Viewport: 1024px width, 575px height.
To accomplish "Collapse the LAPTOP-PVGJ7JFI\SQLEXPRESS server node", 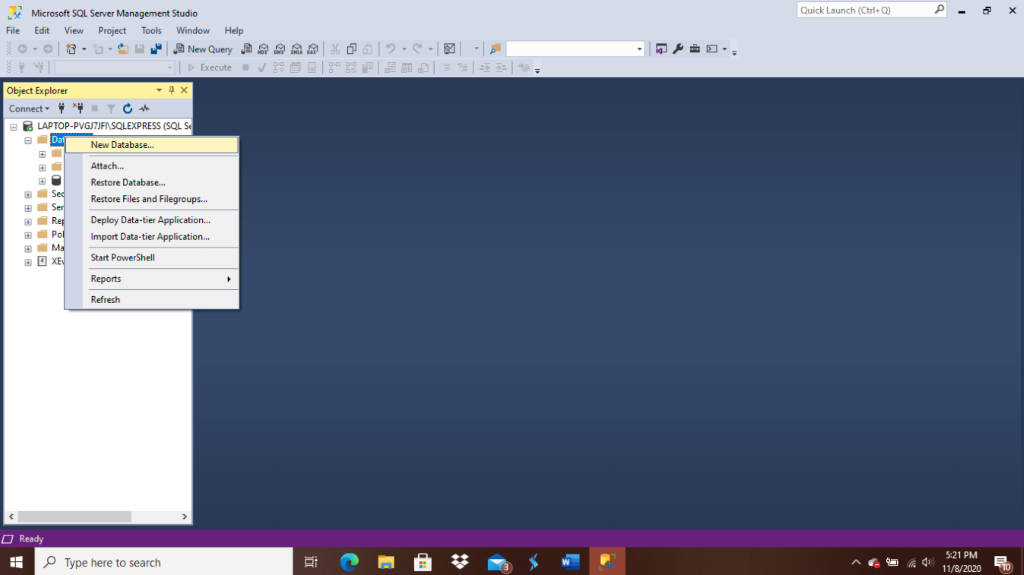I will point(14,127).
